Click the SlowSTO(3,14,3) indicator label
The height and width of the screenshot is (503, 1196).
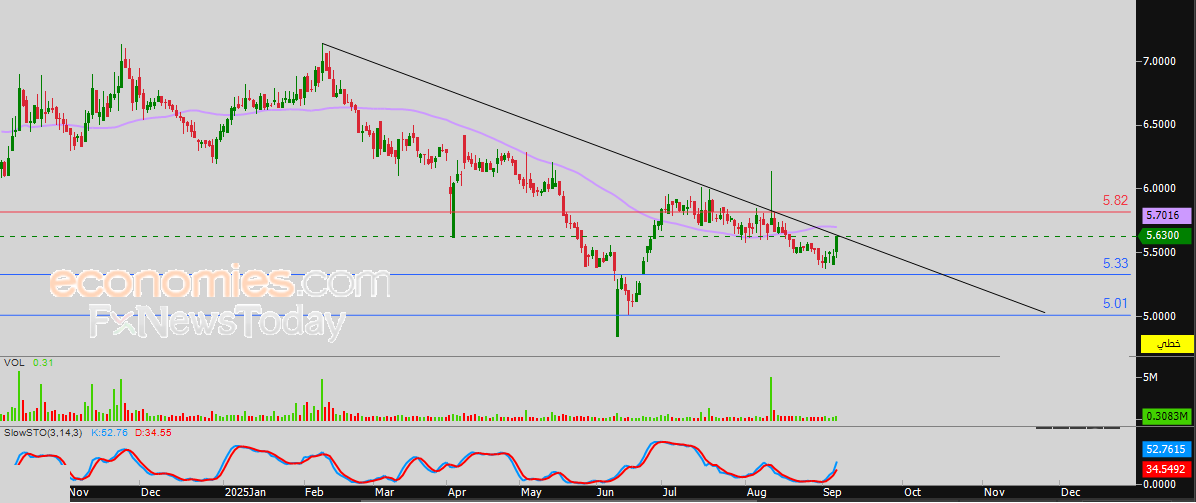click(x=44, y=433)
